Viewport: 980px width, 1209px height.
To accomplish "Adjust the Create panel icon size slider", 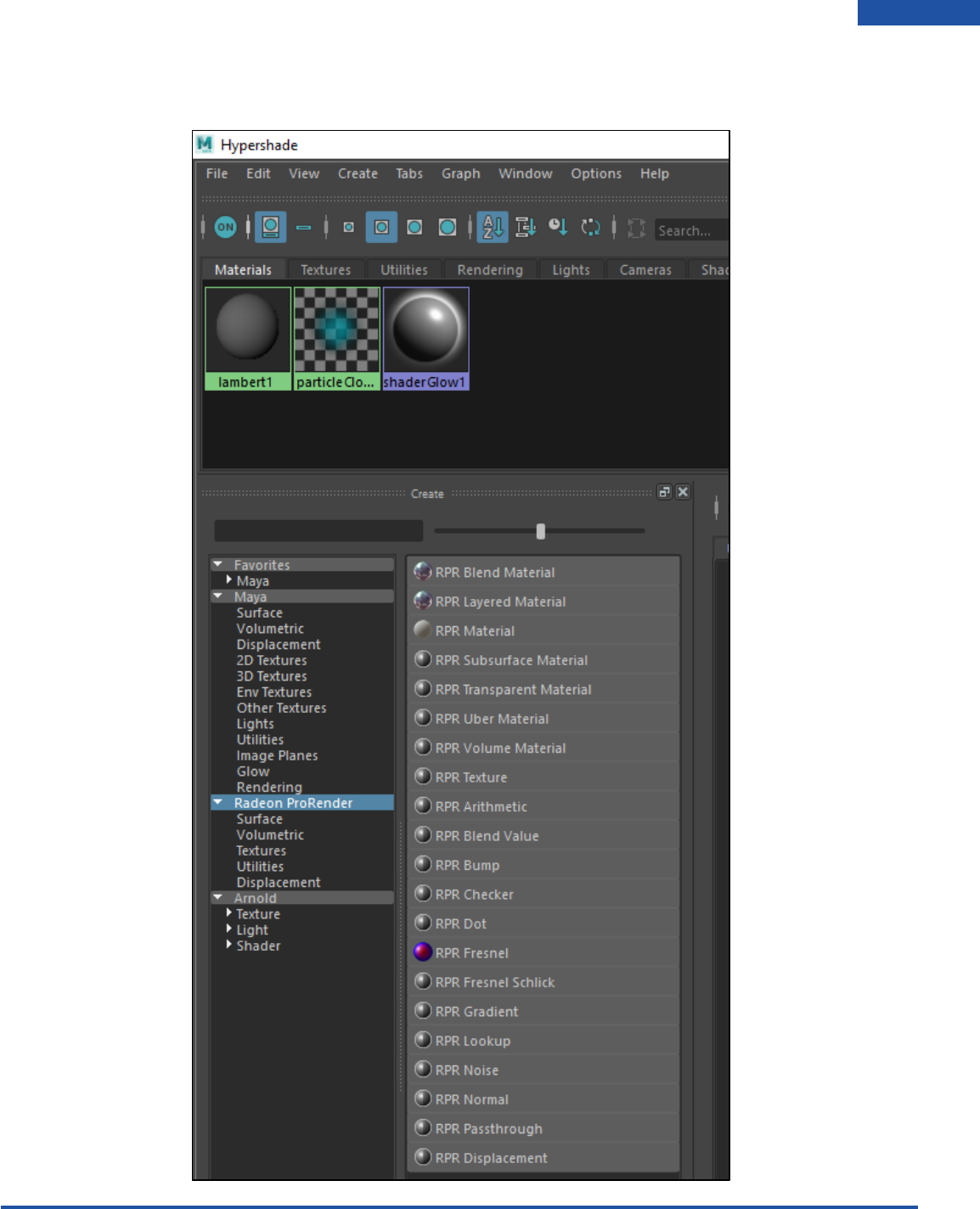I will (x=540, y=531).
